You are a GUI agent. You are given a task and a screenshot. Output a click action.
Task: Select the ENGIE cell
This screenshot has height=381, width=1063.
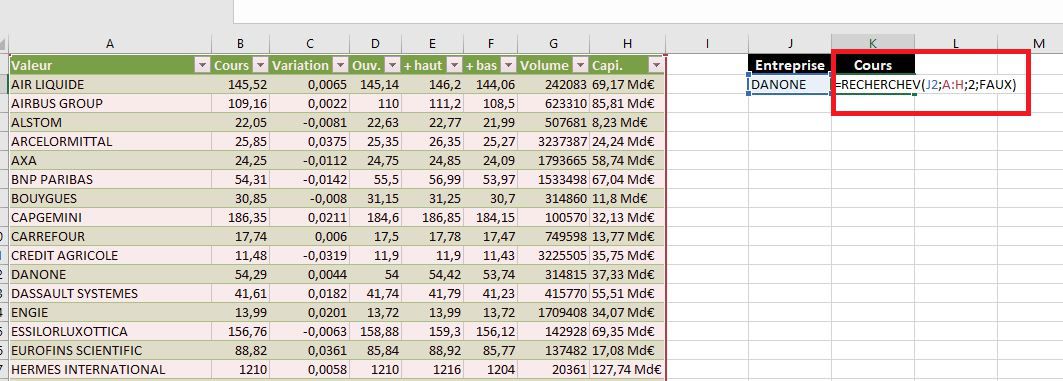coord(110,313)
